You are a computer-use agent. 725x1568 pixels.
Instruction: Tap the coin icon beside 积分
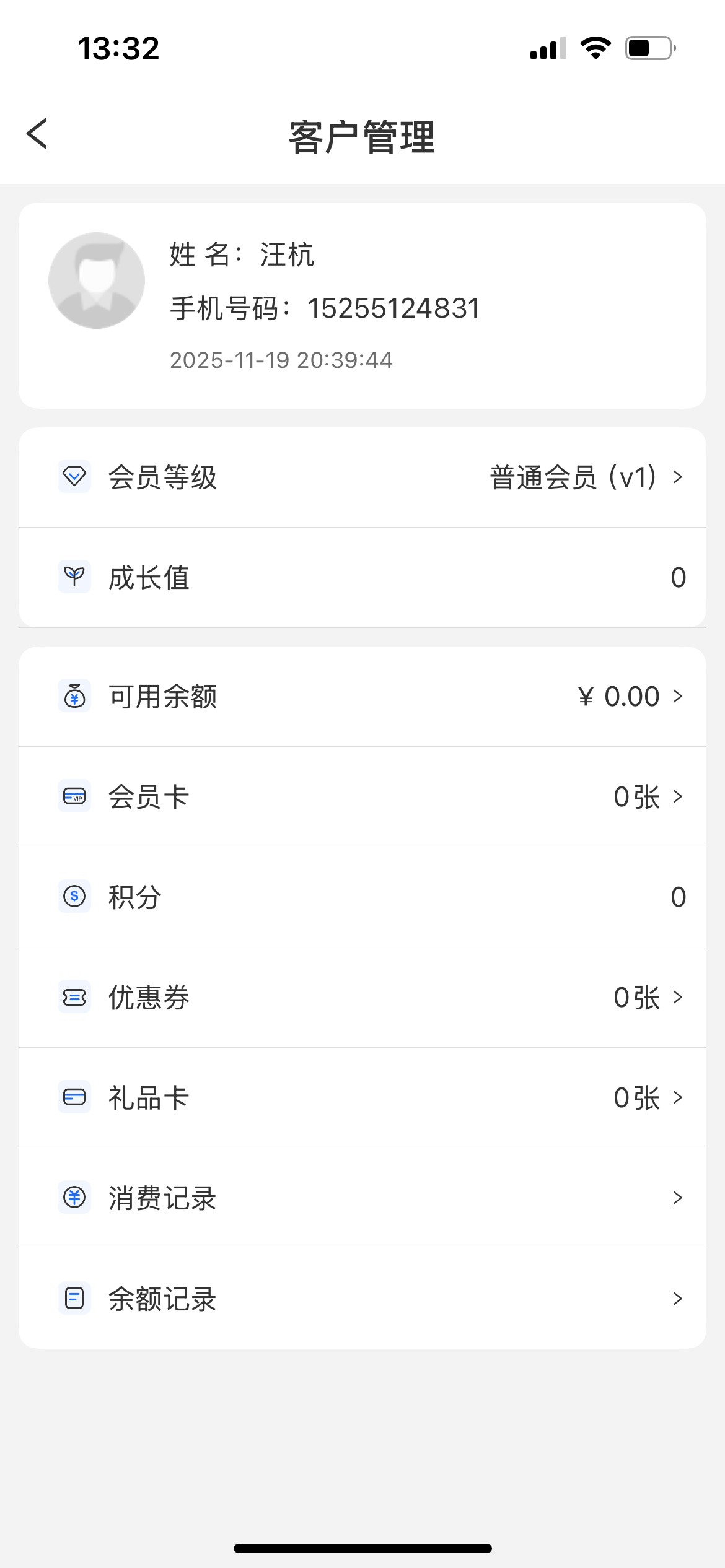[74, 896]
